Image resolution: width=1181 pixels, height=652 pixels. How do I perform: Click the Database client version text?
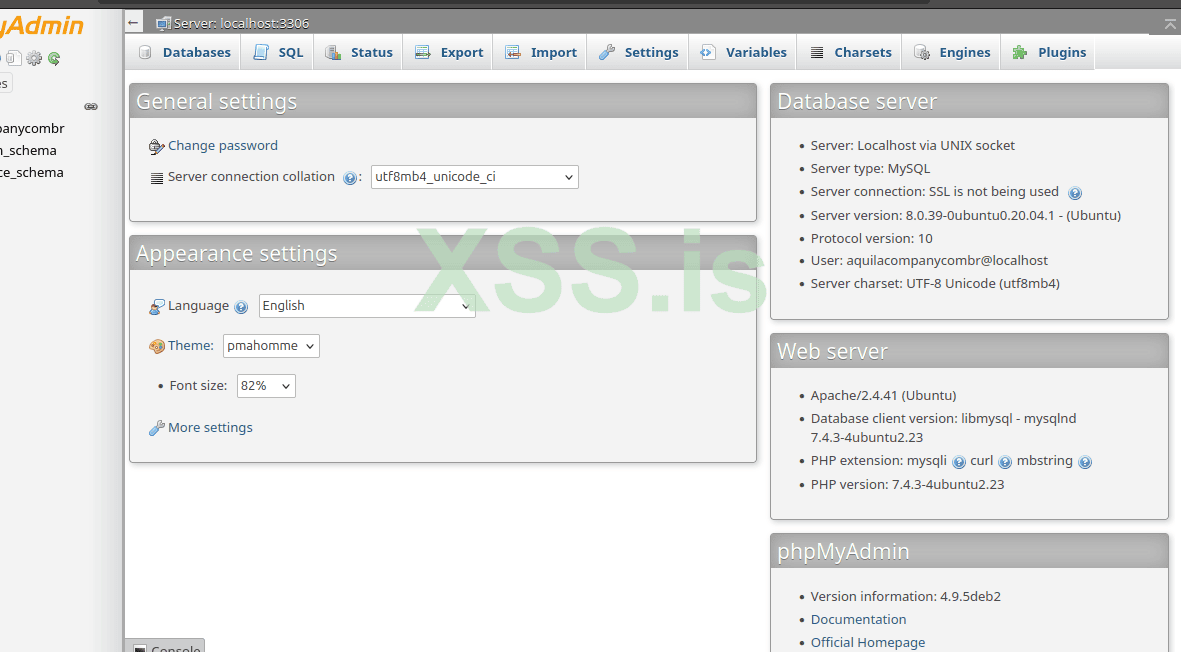(943, 428)
